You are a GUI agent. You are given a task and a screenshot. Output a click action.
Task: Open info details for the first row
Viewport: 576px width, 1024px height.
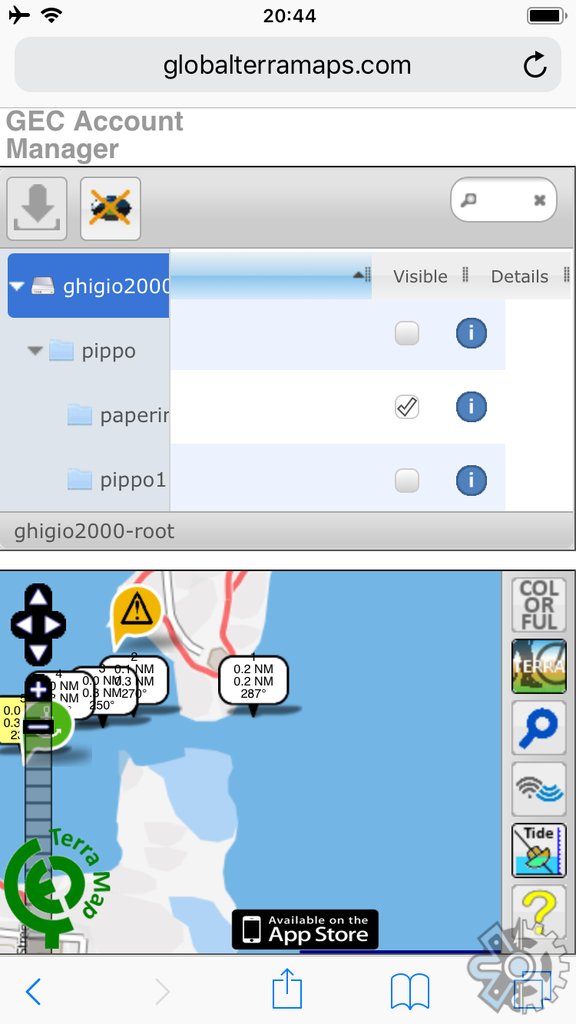pyautogui.click(x=471, y=334)
